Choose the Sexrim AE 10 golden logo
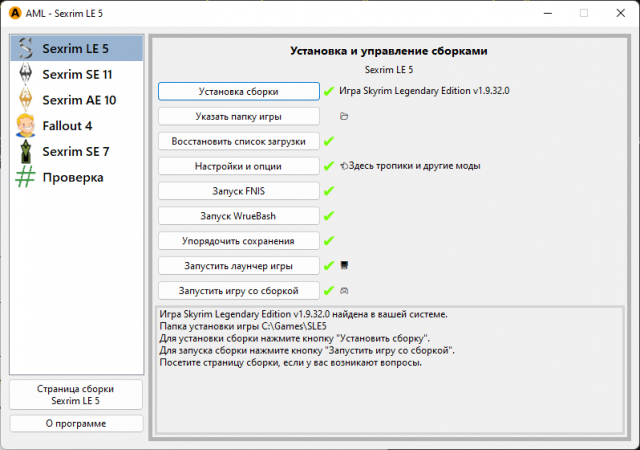Screen dimensions: 640x450 26,100
